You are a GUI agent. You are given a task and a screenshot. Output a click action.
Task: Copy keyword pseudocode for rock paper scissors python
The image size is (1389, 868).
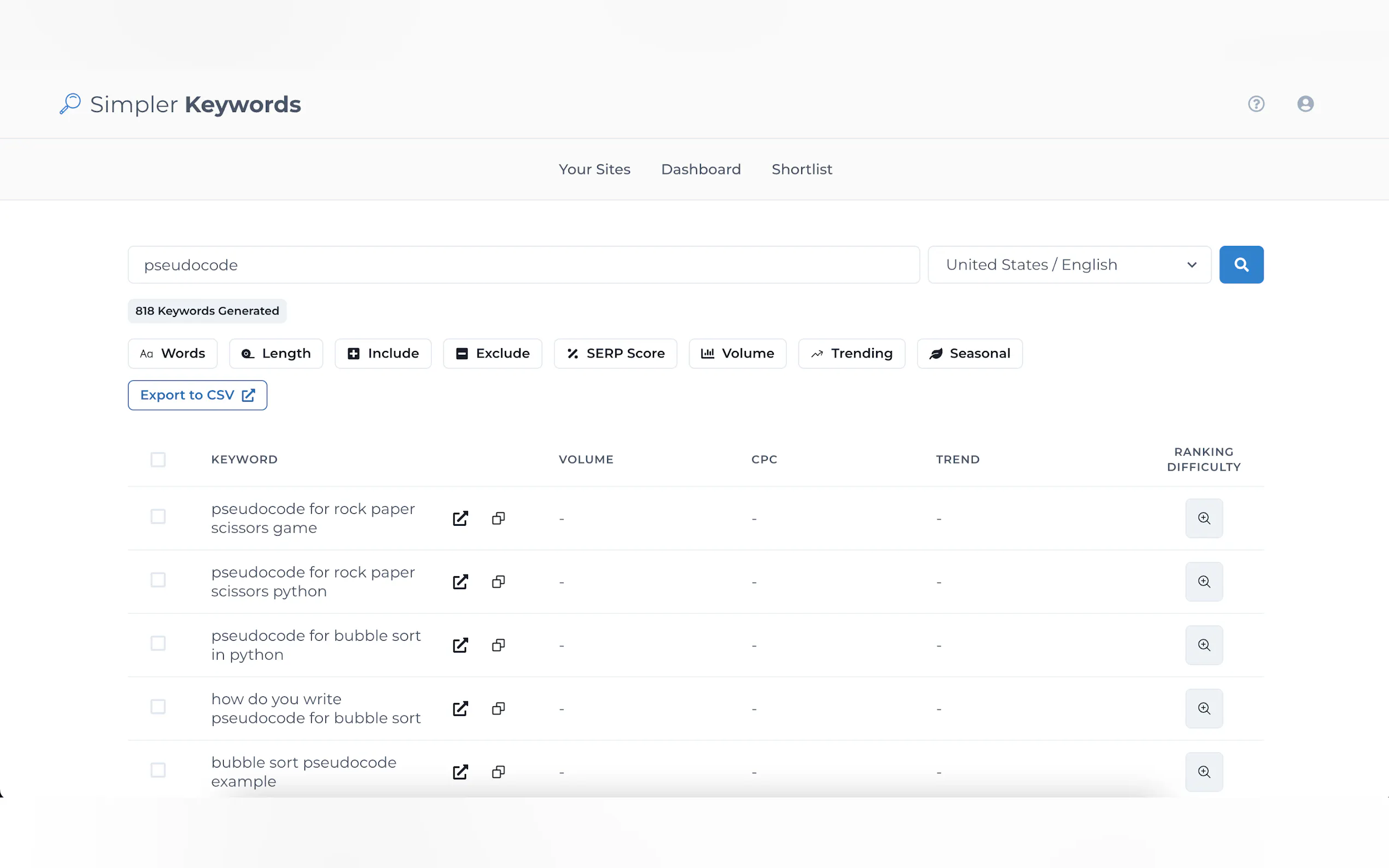(498, 582)
